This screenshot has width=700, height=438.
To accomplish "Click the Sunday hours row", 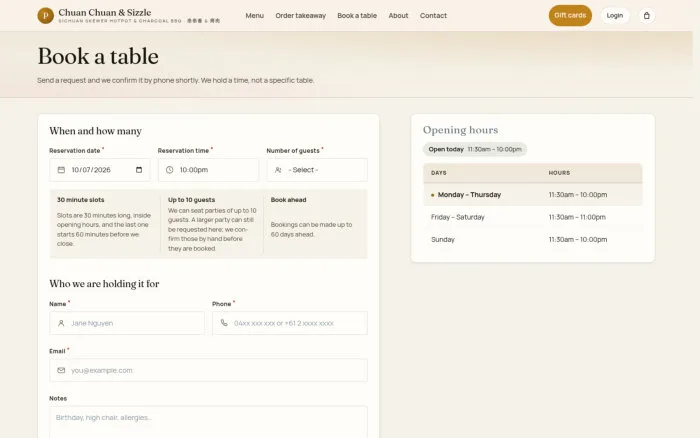I will [533, 239].
